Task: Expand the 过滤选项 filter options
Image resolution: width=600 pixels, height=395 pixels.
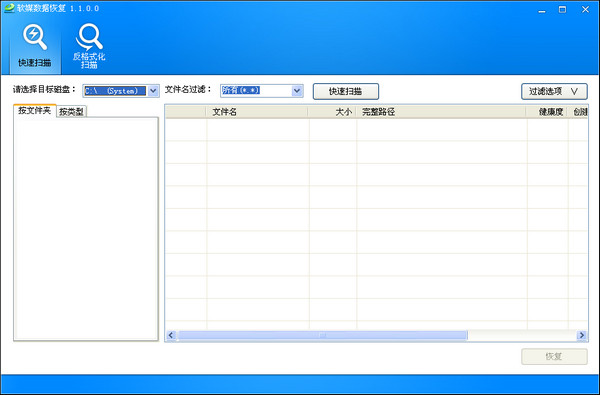Action: click(554, 91)
